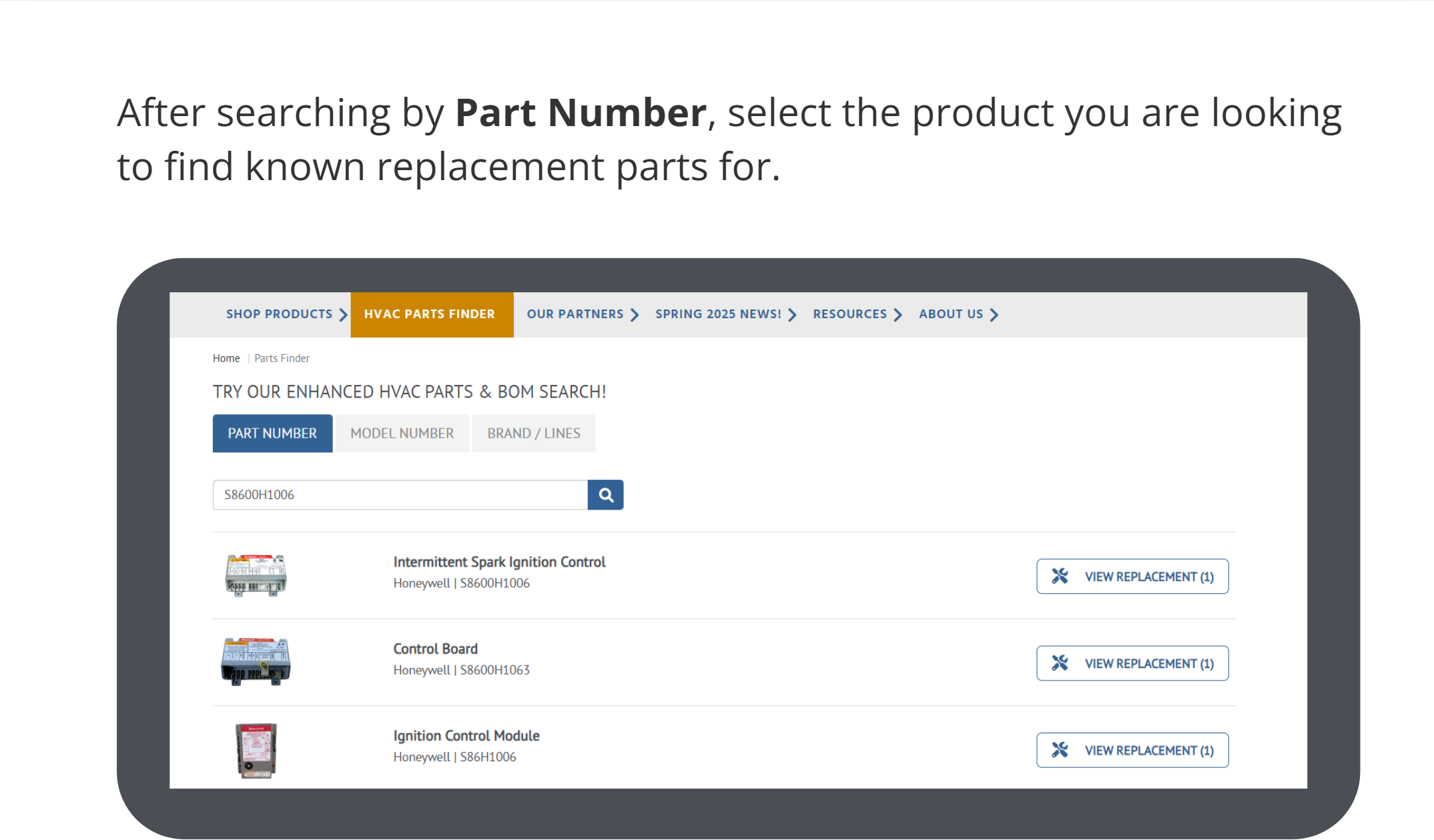Switch to Model Number tab
1434x840 pixels.
pyautogui.click(x=402, y=434)
